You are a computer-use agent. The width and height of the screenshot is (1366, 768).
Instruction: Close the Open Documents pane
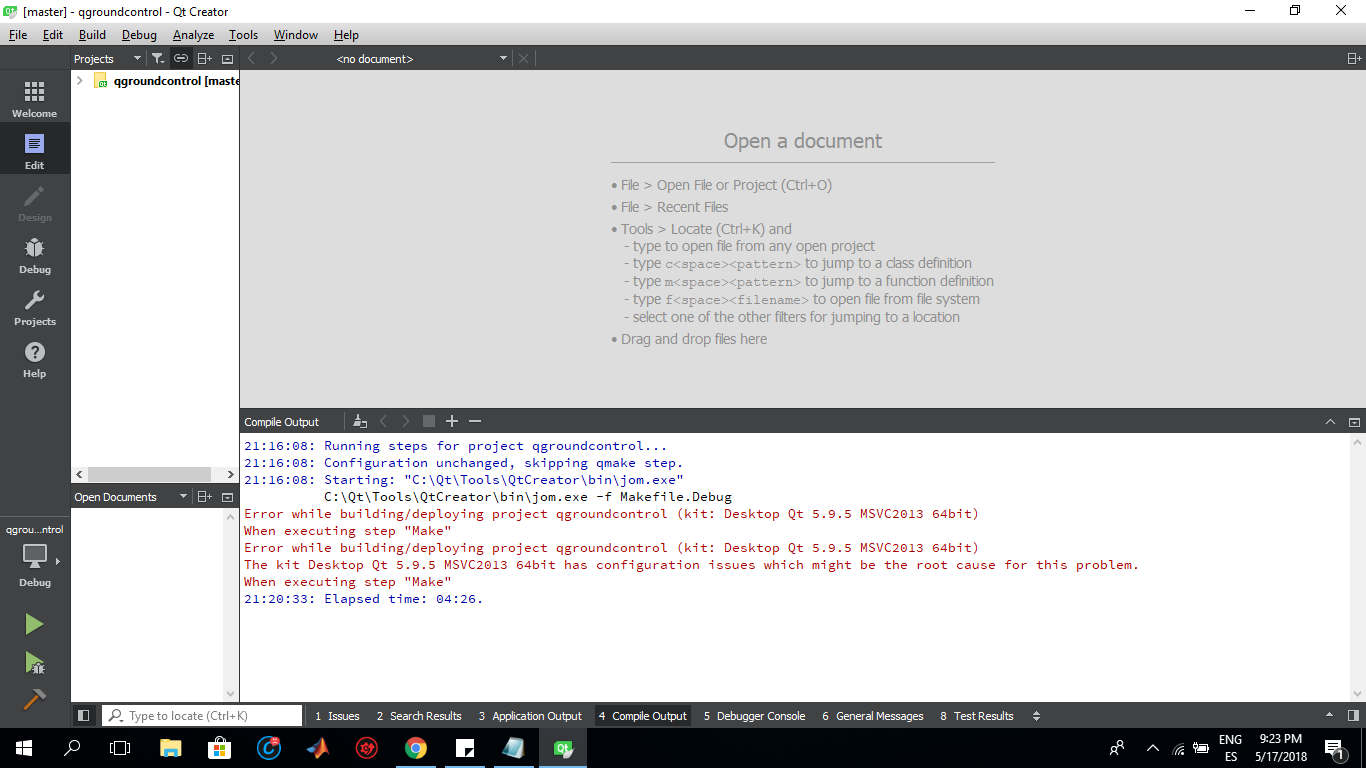click(227, 497)
